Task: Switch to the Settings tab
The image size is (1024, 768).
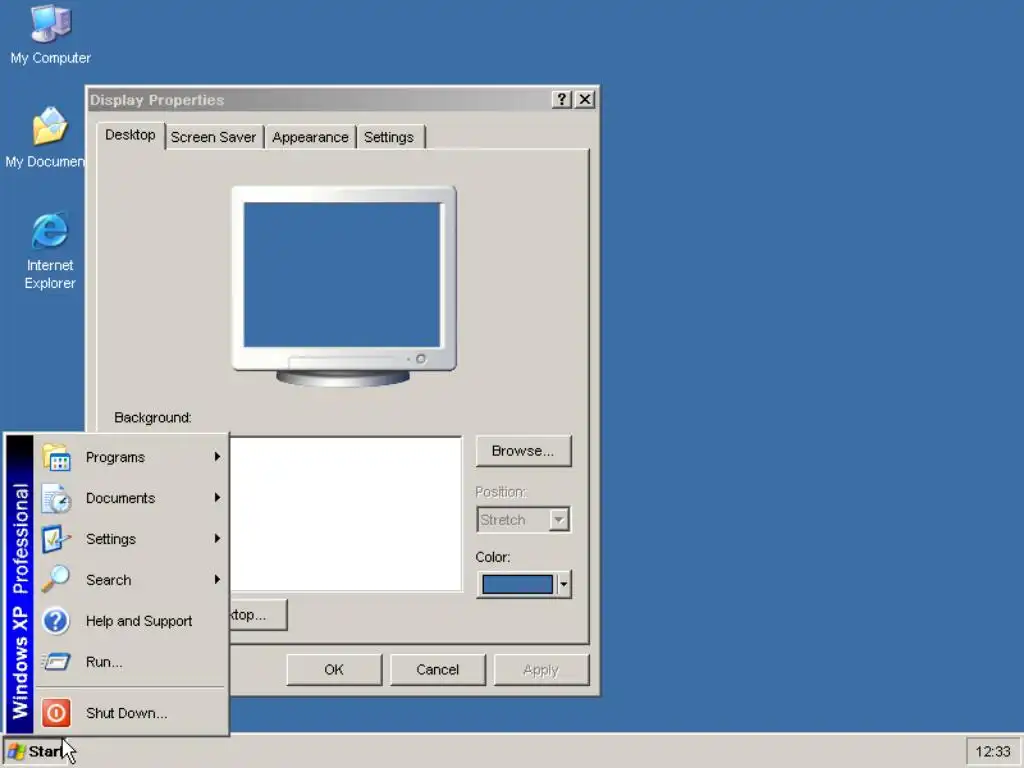Action: [x=389, y=137]
